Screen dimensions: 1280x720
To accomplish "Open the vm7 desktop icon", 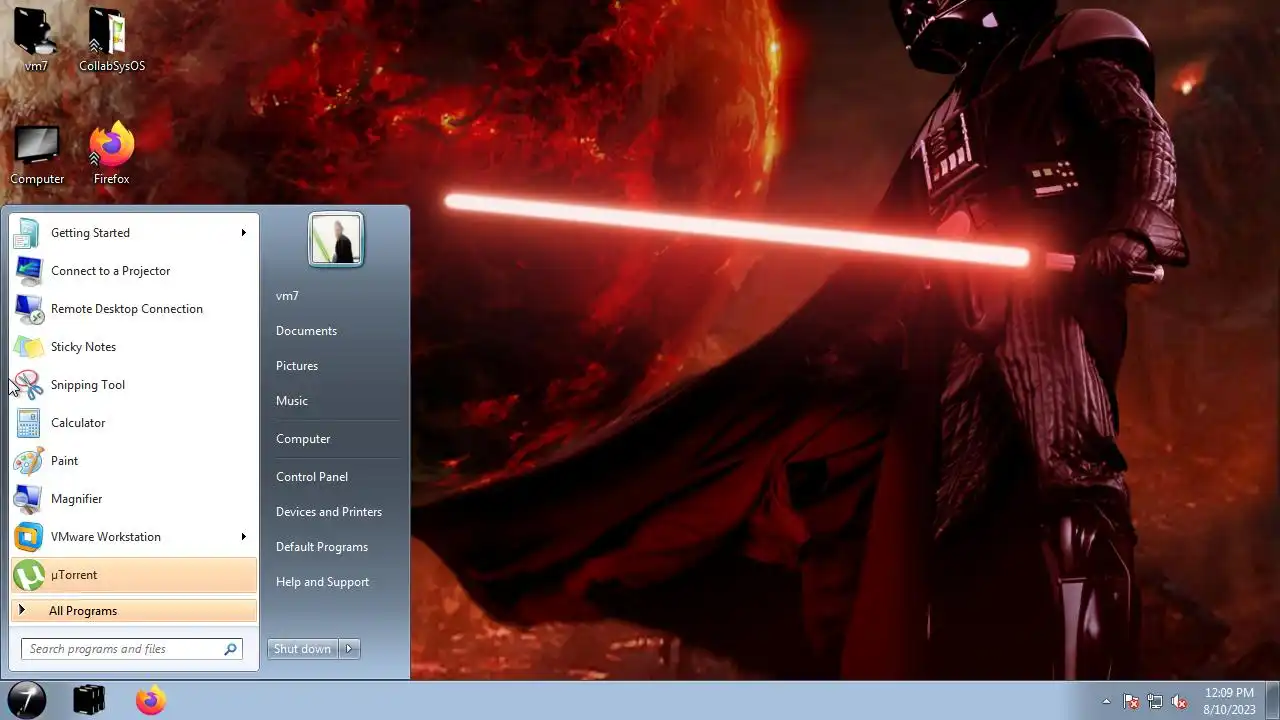I will 36,40.
